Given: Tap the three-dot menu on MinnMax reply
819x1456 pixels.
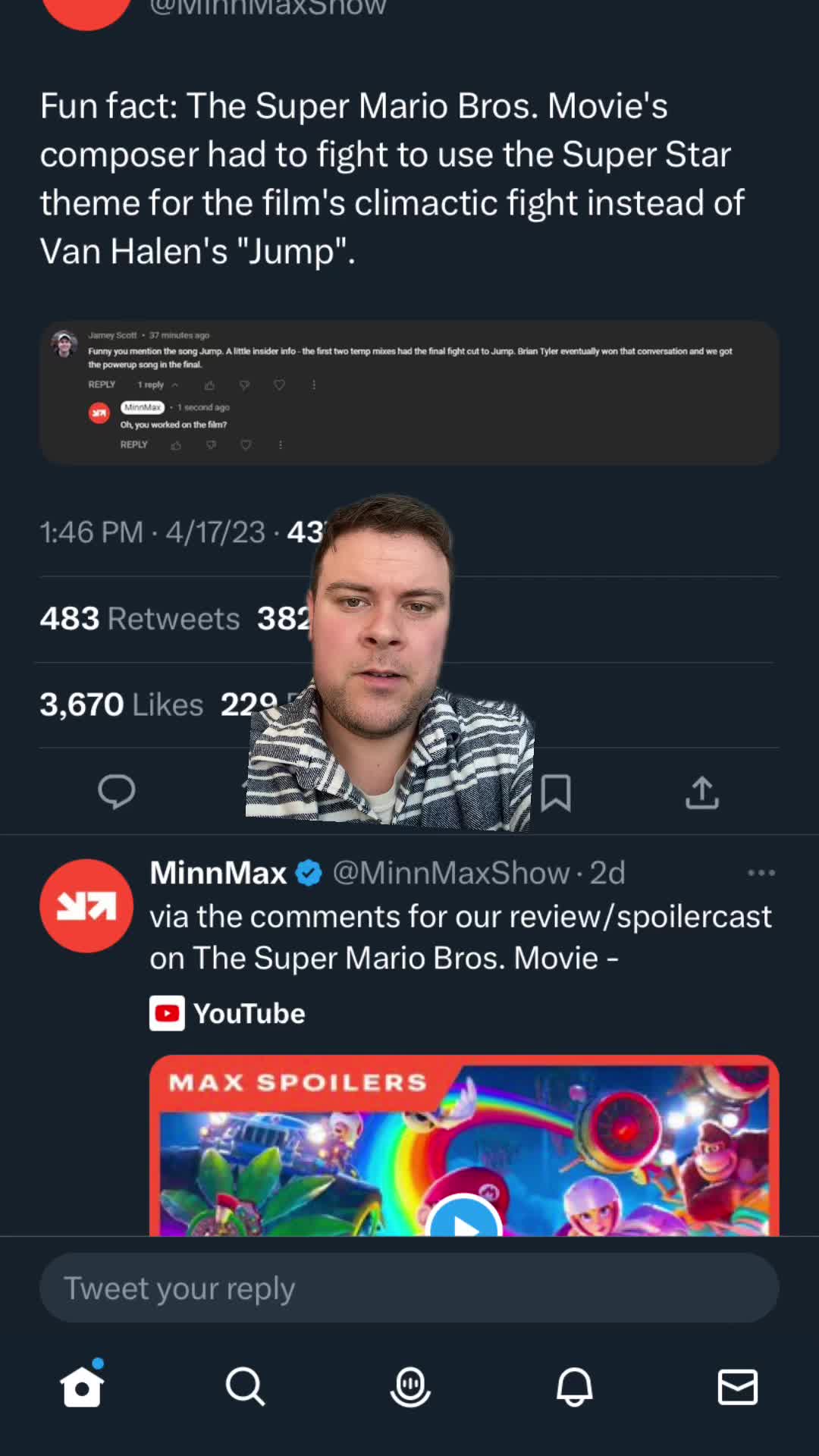Looking at the screenshot, I should tap(761, 873).
